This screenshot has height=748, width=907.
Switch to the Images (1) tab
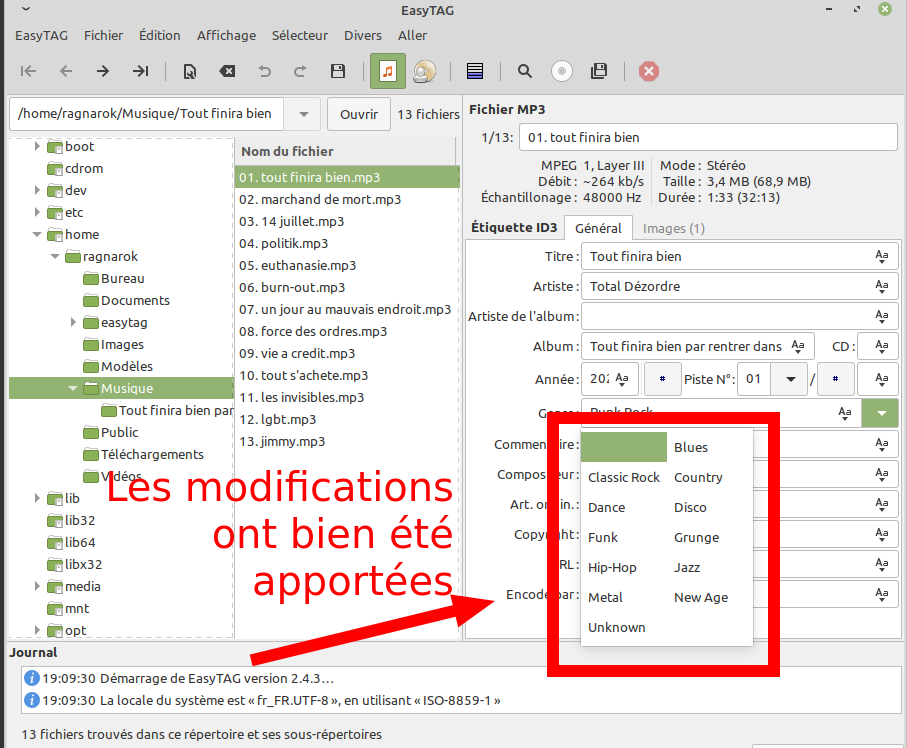point(673,228)
